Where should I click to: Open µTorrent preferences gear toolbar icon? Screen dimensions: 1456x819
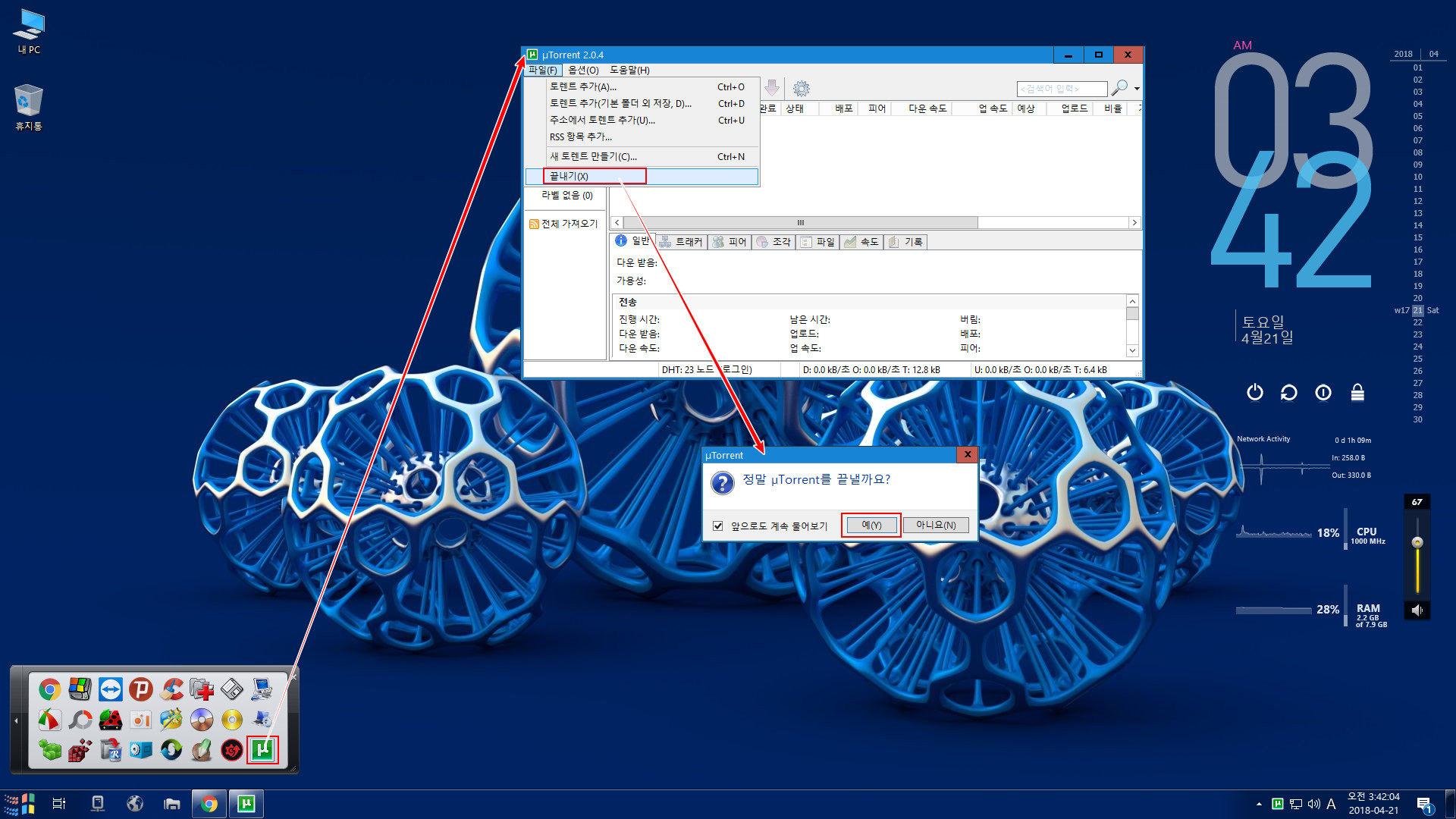(802, 89)
